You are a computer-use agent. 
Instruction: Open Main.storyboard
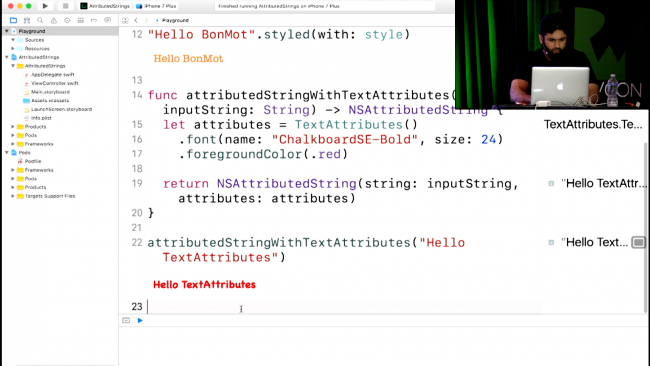point(50,92)
